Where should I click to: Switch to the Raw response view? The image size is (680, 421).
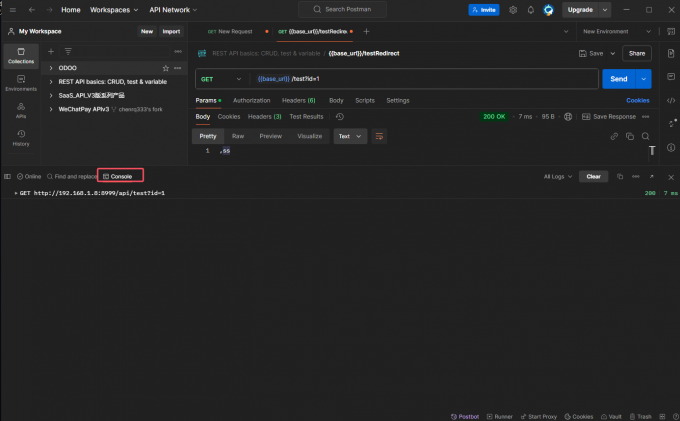238,136
